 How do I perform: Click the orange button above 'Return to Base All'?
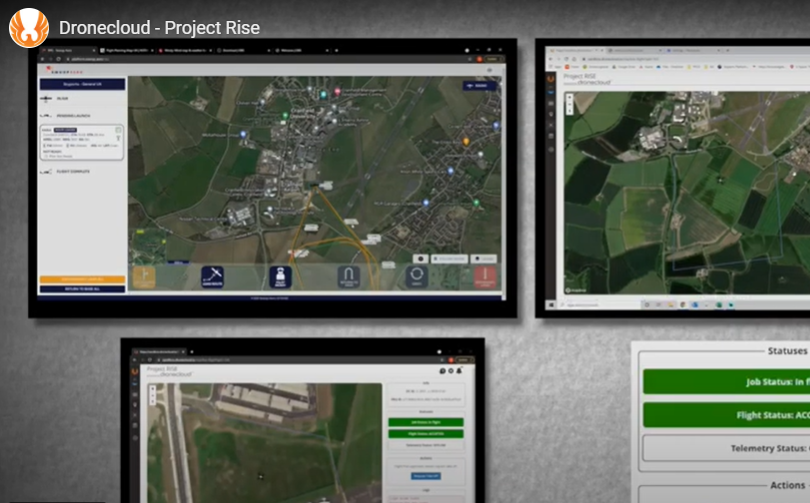[x=82, y=279]
